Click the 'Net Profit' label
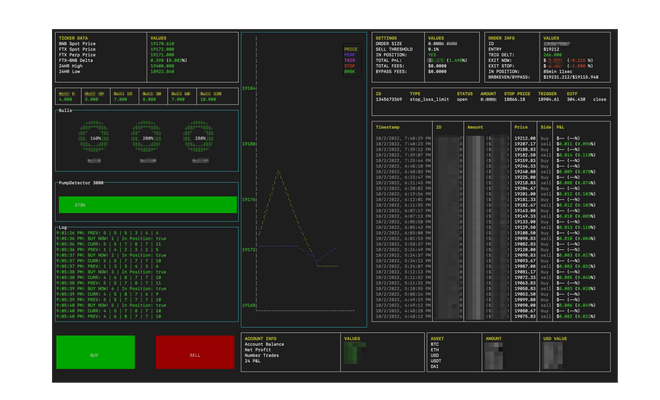Image resolution: width=660 pixels, height=400 pixels. pos(258,350)
